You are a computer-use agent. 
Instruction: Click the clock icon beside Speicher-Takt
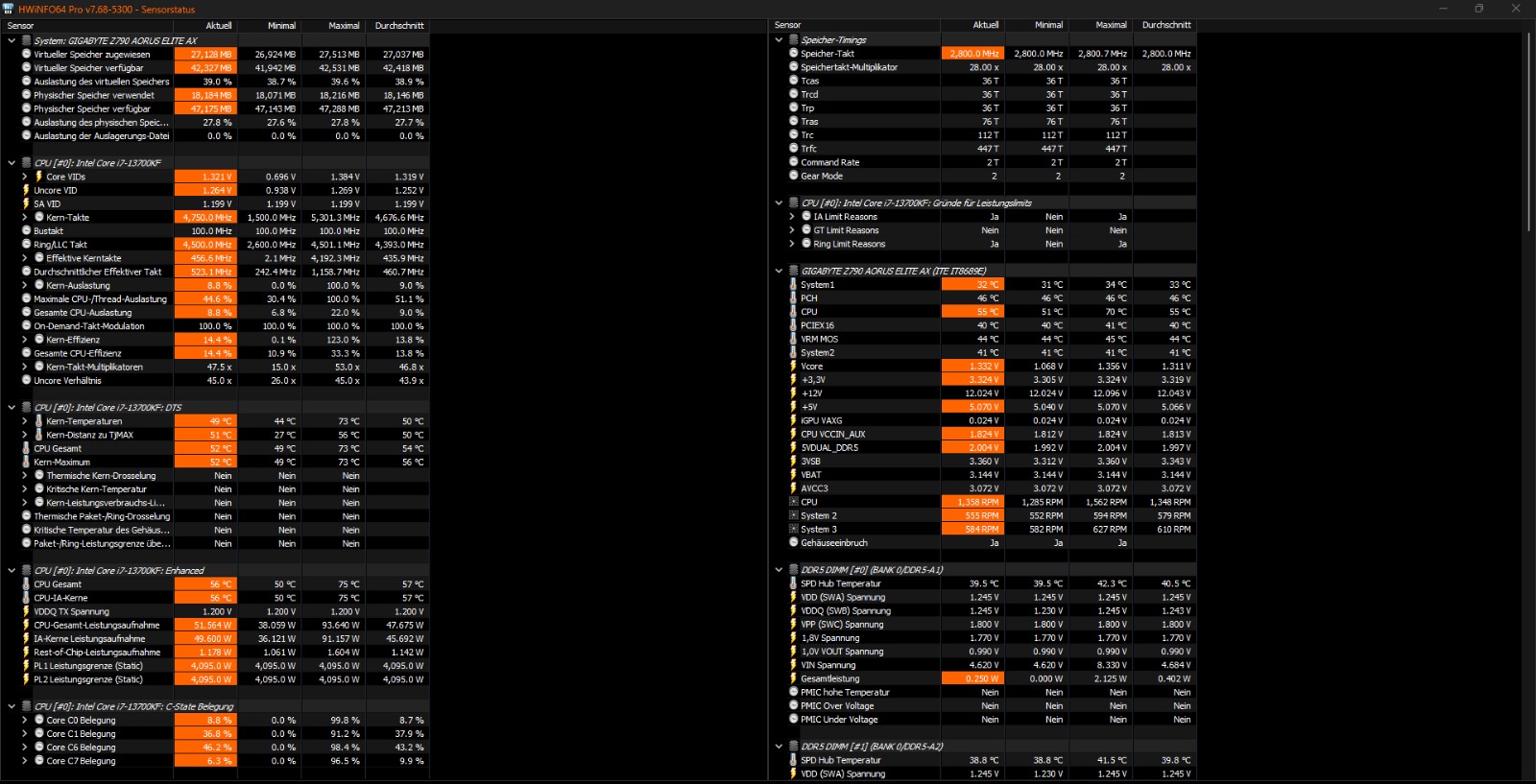[794, 54]
